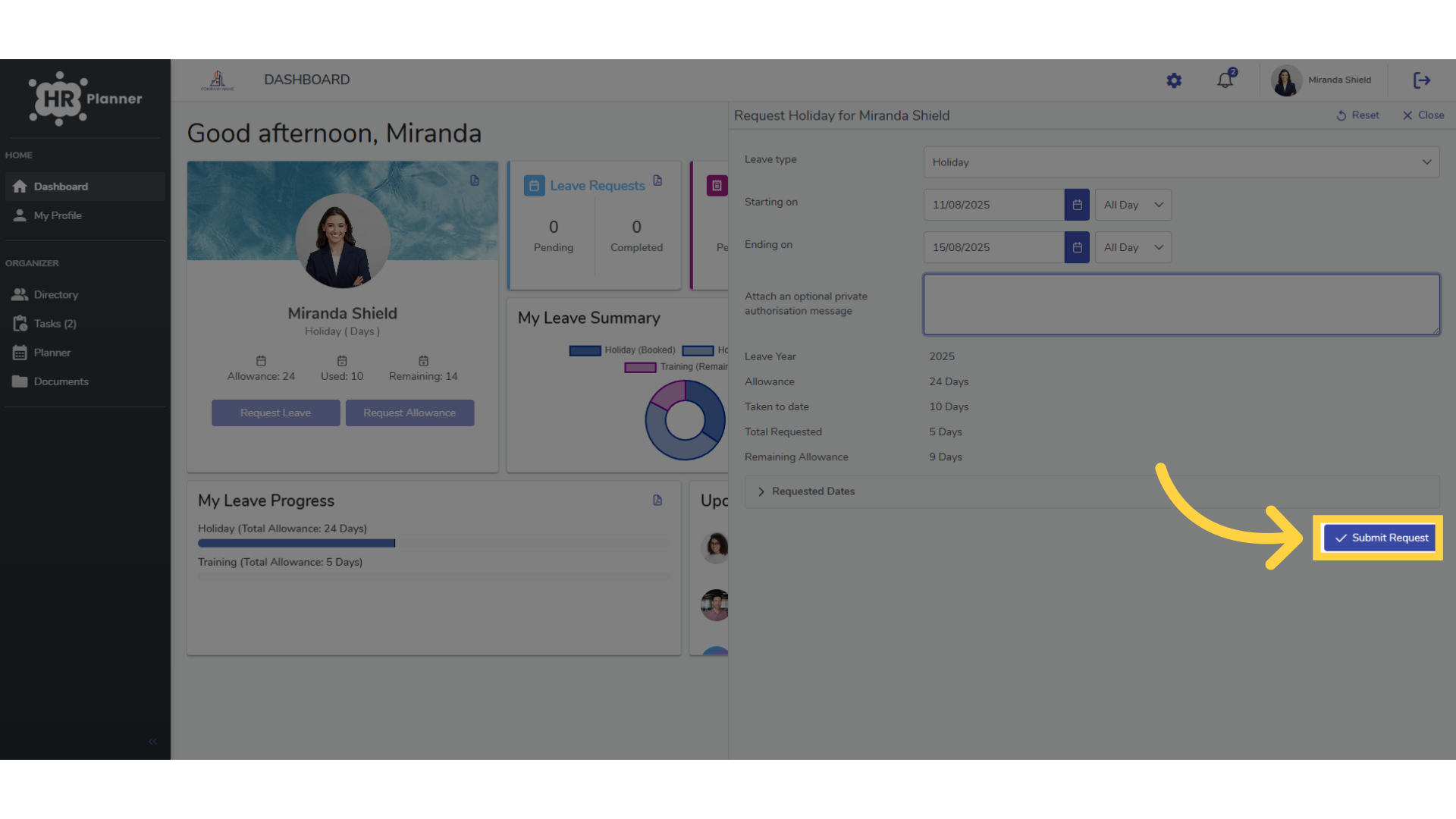Open the Ending on All Day dropdown
This screenshot has width=1456, height=819.
pos(1133,247)
